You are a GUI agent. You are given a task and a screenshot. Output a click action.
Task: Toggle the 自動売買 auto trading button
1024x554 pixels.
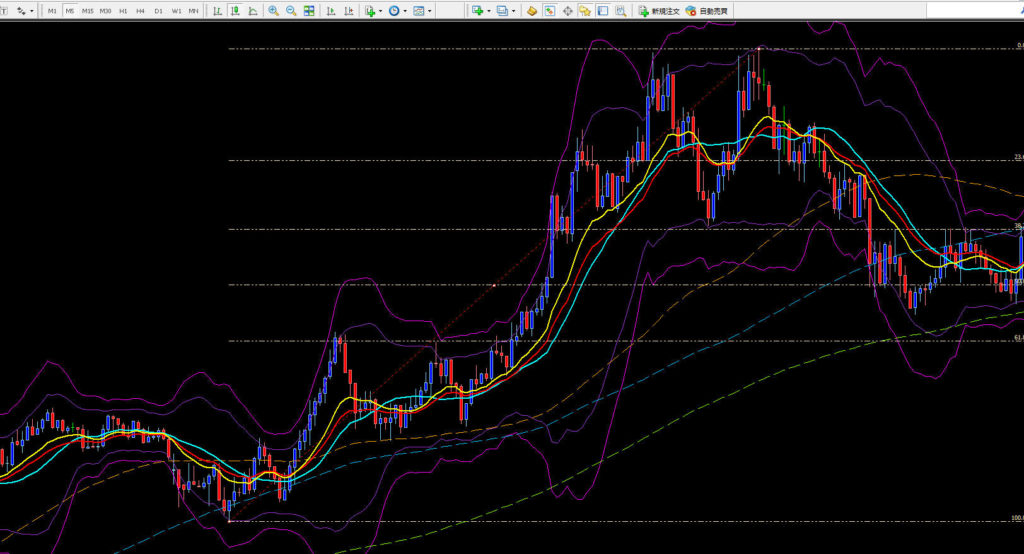click(707, 11)
